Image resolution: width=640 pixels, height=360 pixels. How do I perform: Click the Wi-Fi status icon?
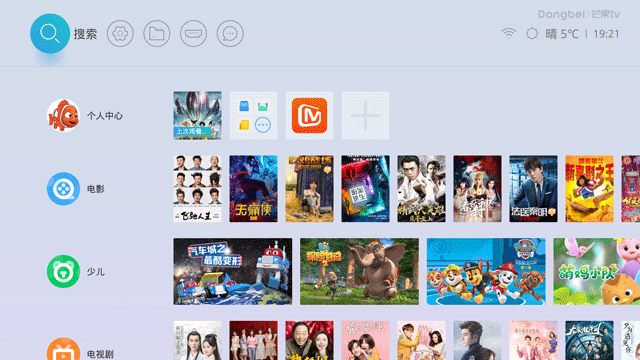[509, 33]
